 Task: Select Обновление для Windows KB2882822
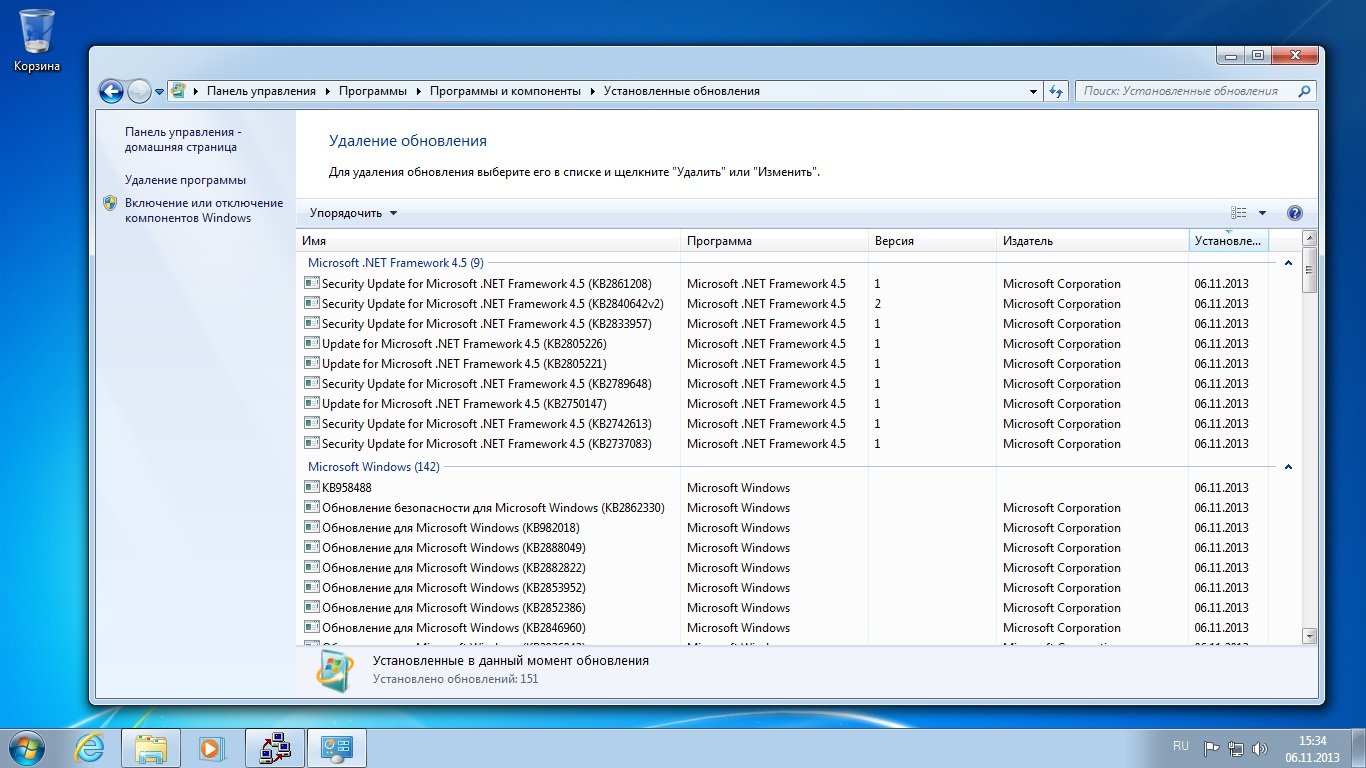(x=783, y=568)
